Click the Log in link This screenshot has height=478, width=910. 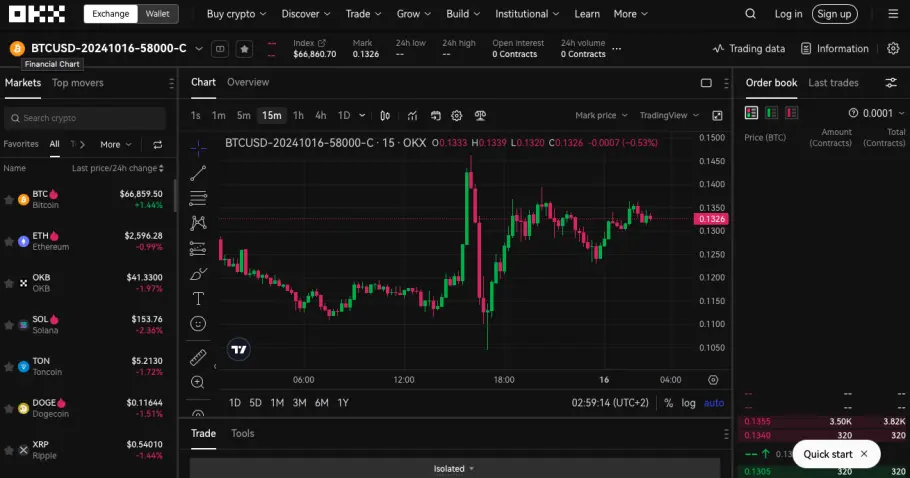[788, 14]
